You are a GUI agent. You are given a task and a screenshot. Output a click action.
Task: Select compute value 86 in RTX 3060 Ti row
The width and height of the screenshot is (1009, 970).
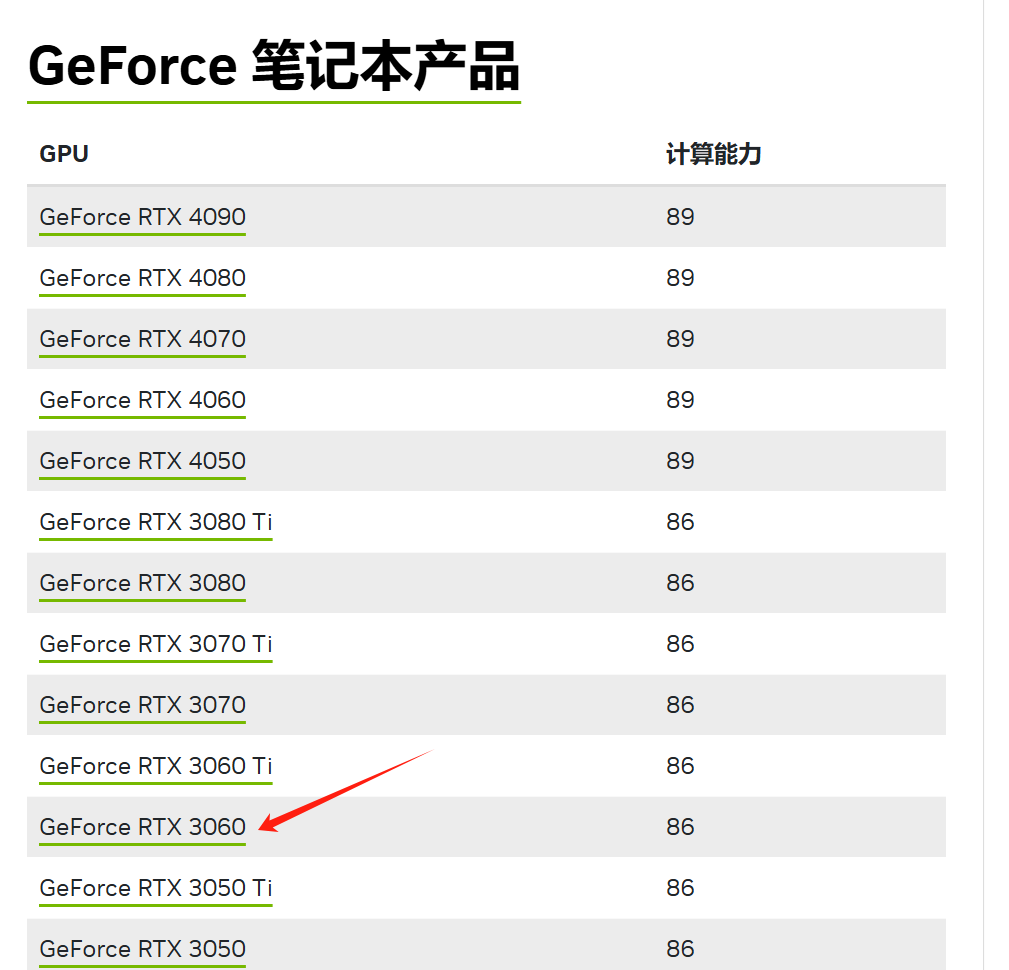tap(680, 767)
